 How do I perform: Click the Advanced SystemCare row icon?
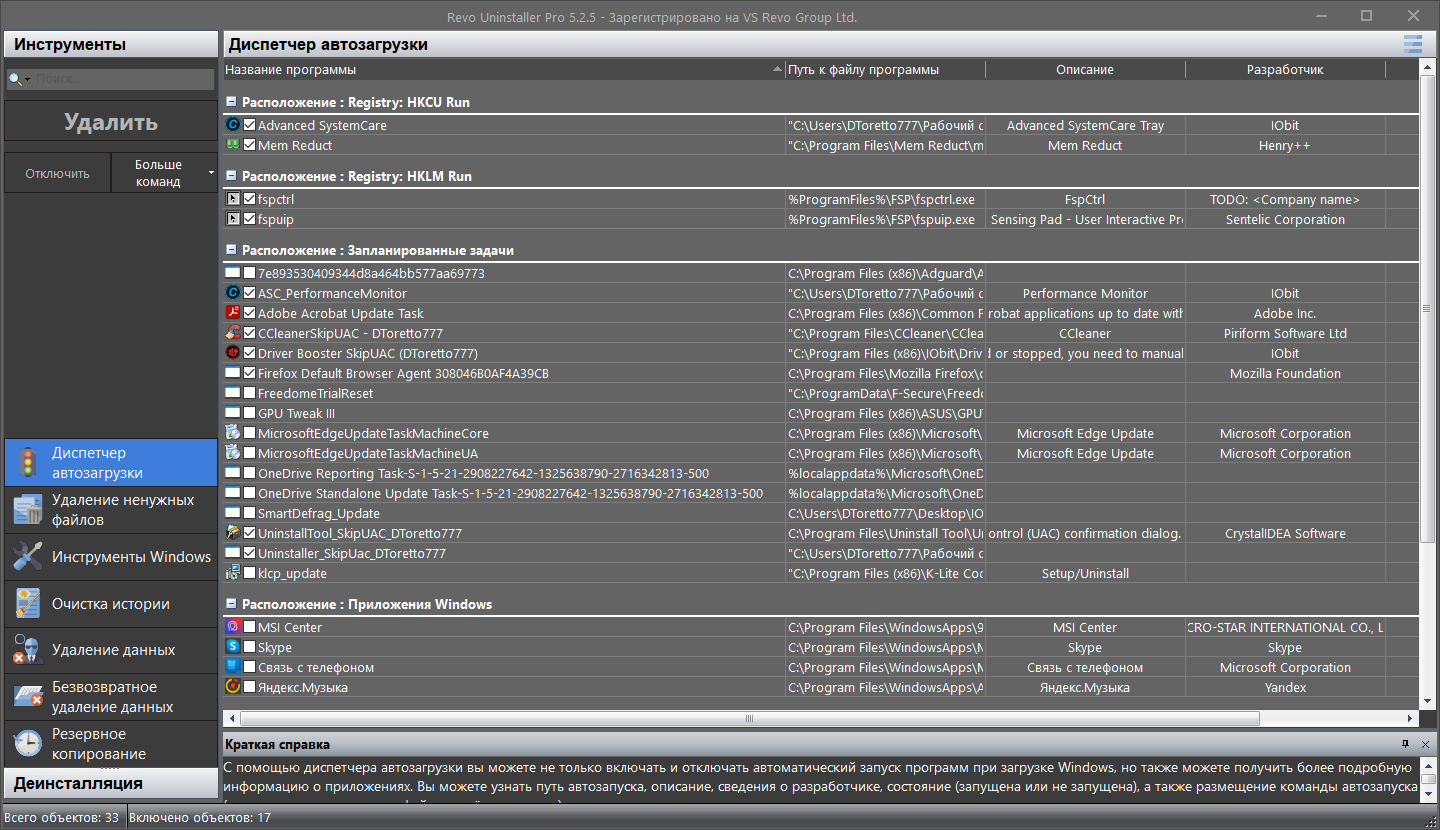[233, 125]
